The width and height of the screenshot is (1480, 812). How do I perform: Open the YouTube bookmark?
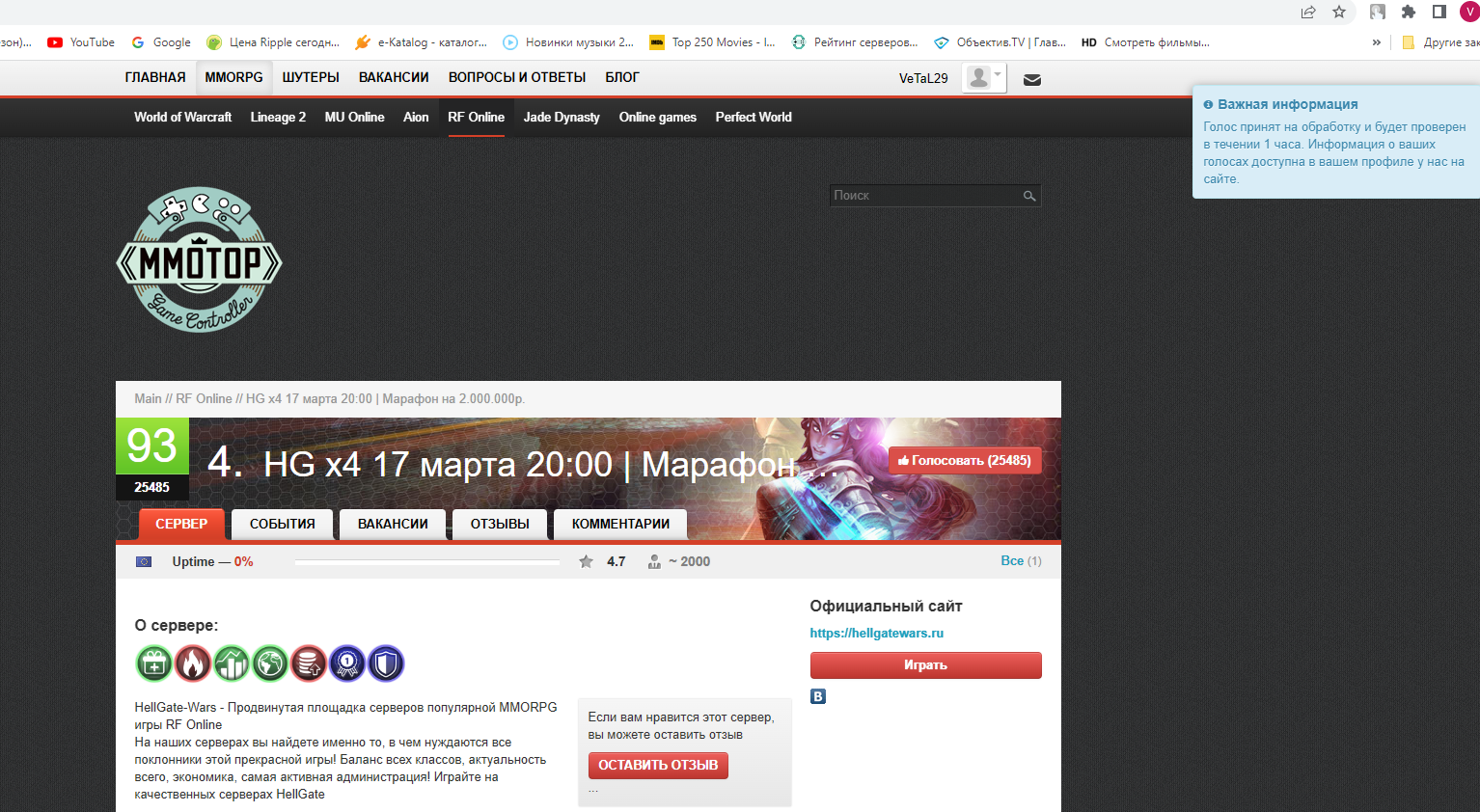81,42
